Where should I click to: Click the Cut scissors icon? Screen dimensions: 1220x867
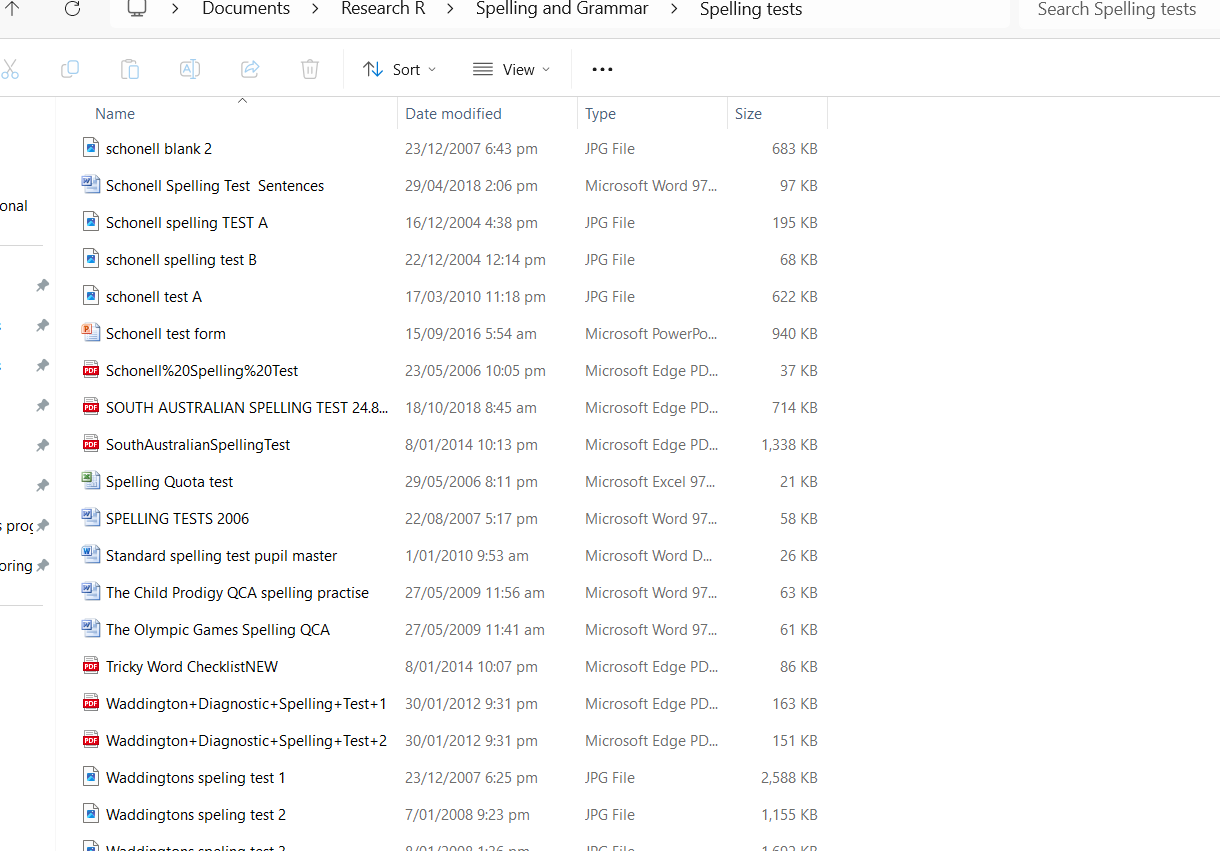tap(9, 69)
